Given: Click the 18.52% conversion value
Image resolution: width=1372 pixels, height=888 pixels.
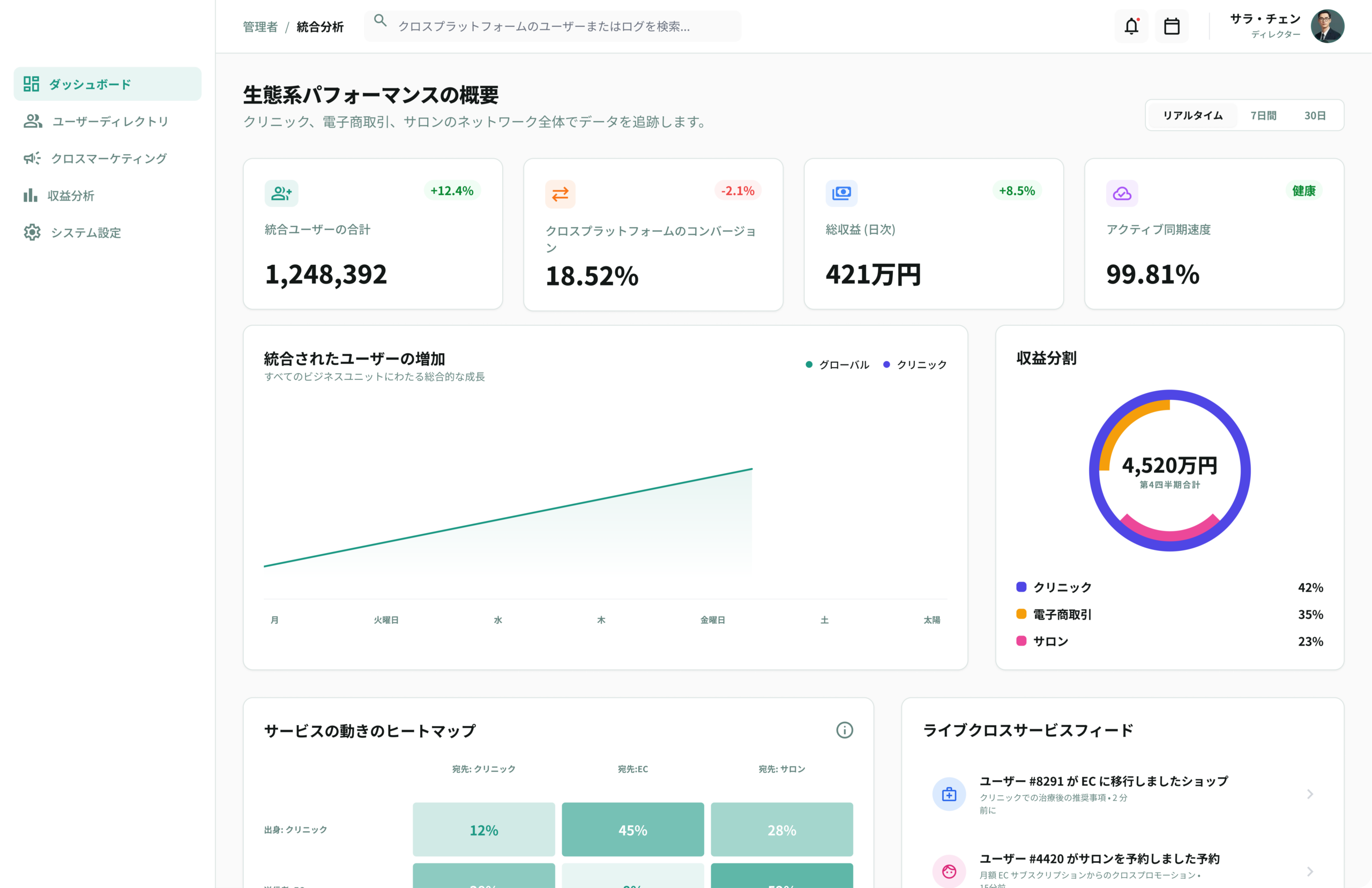Looking at the screenshot, I should [x=592, y=275].
